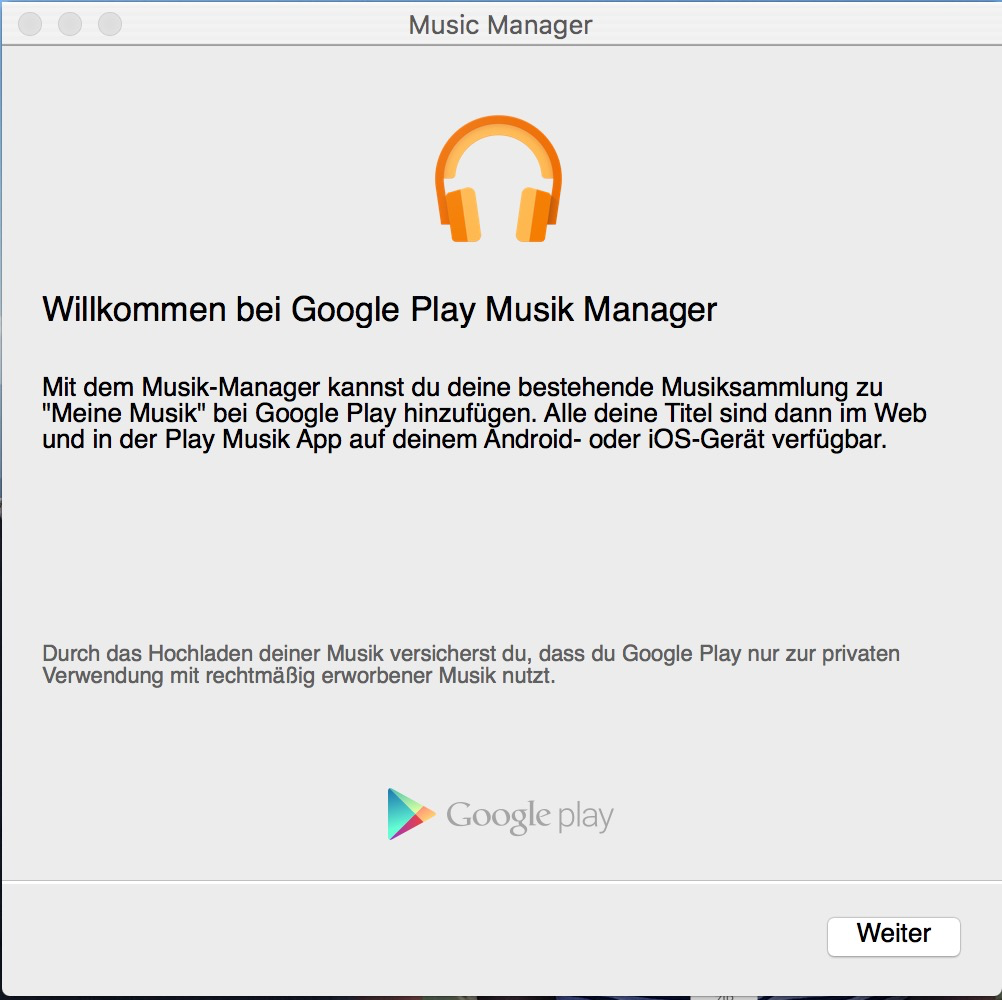Click the zoom window button in title bar
The width and height of the screenshot is (1002, 1000).
click(x=110, y=24)
